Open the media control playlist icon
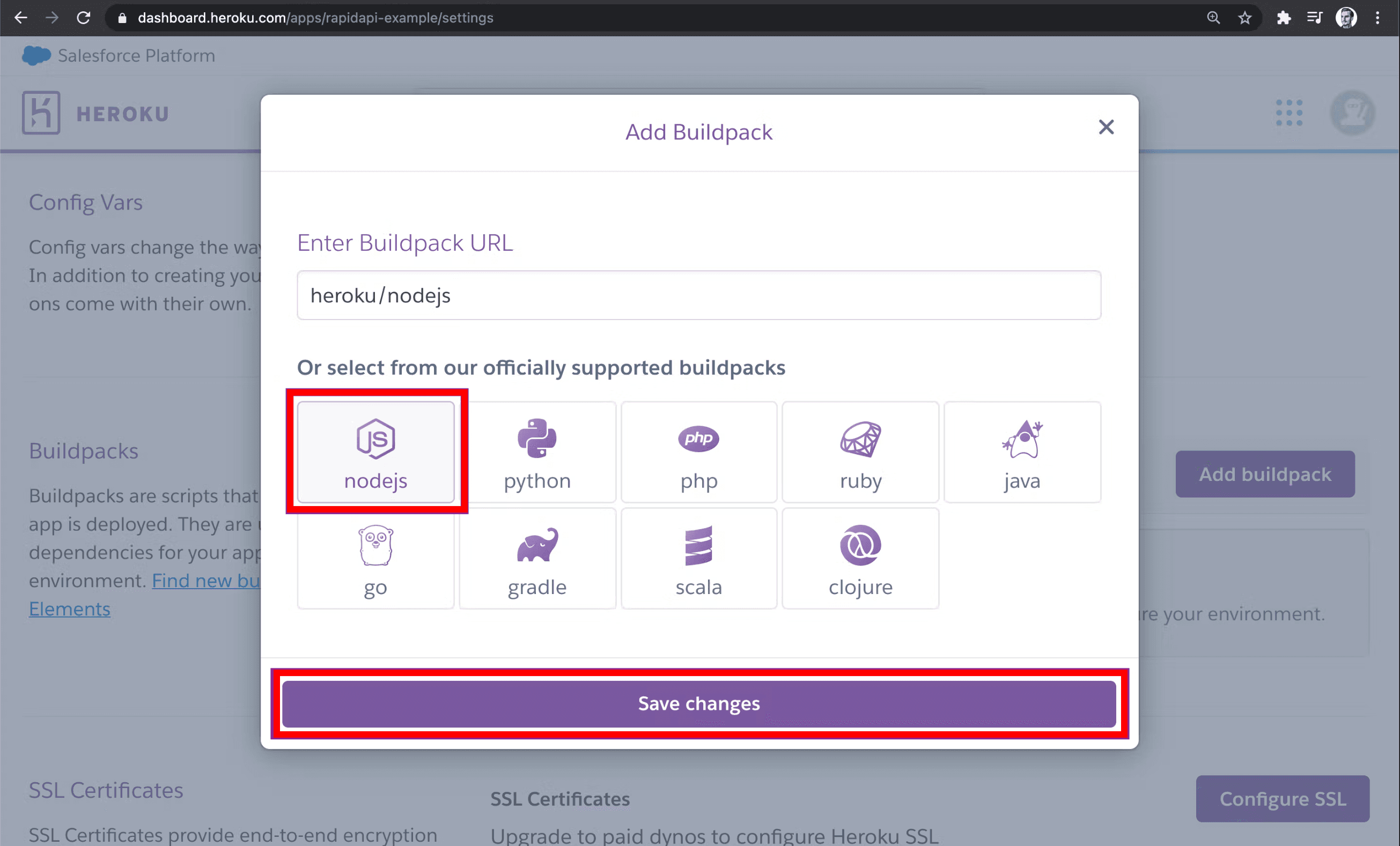The height and width of the screenshot is (846, 1400). pos(1314,18)
